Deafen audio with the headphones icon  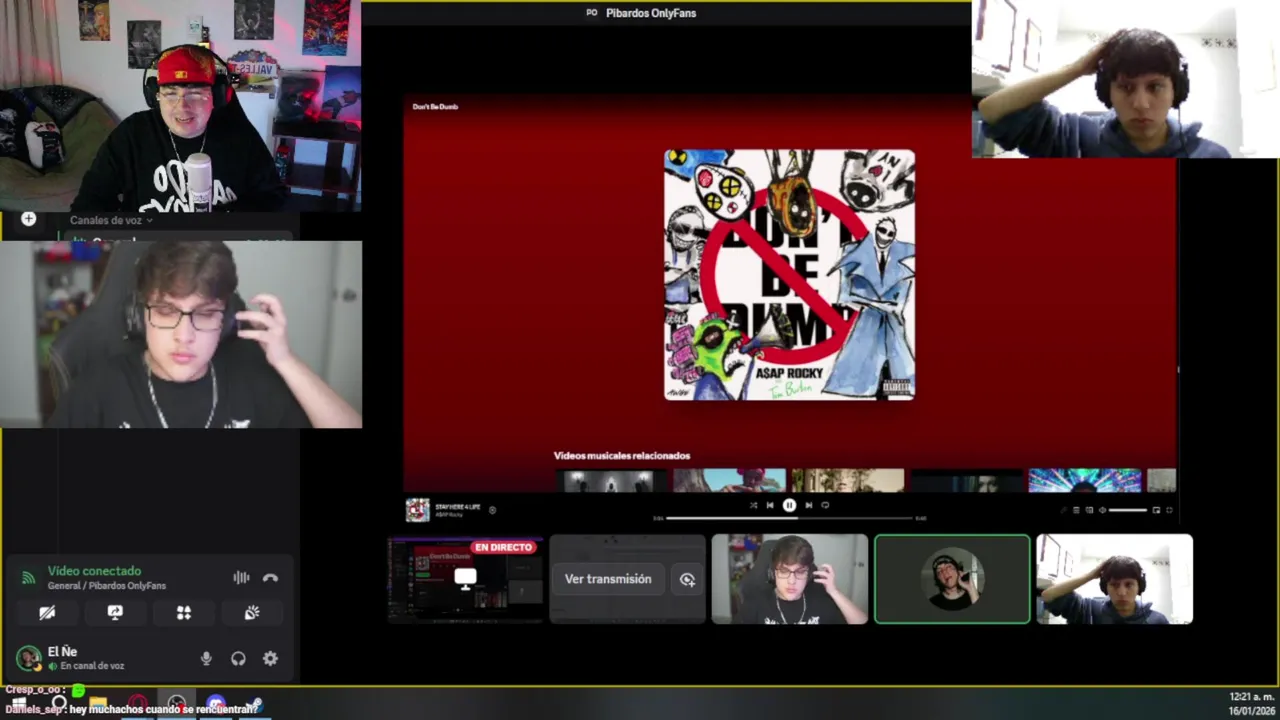point(238,658)
